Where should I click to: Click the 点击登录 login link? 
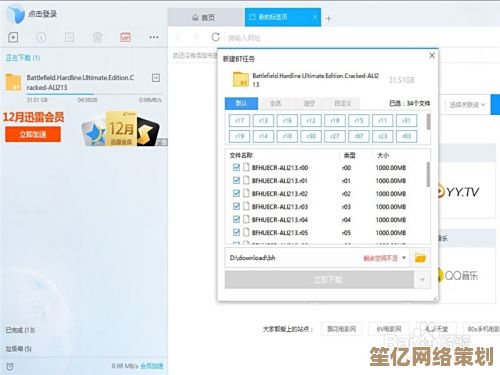(42, 14)
